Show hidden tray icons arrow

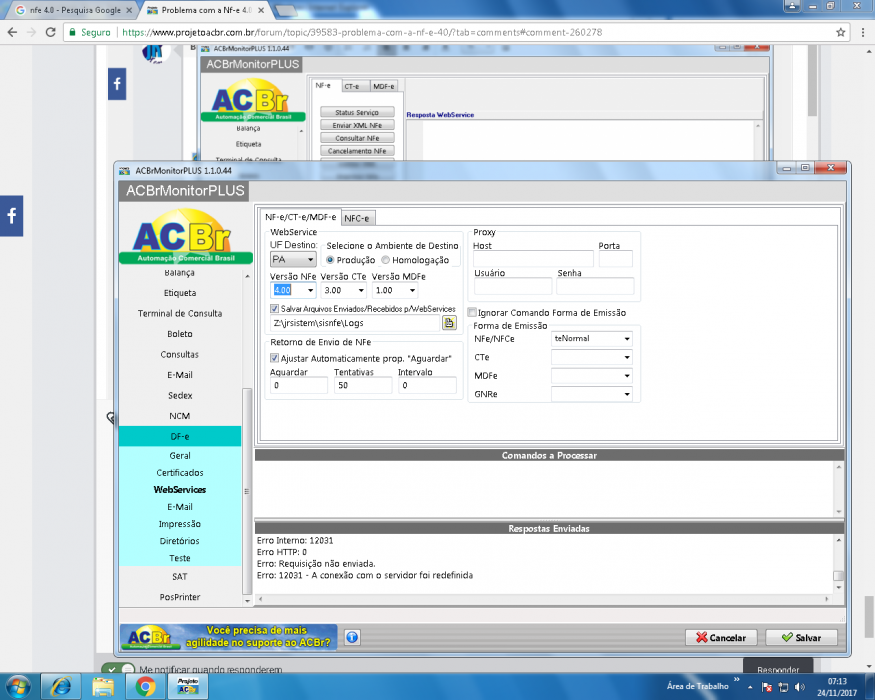751,687
